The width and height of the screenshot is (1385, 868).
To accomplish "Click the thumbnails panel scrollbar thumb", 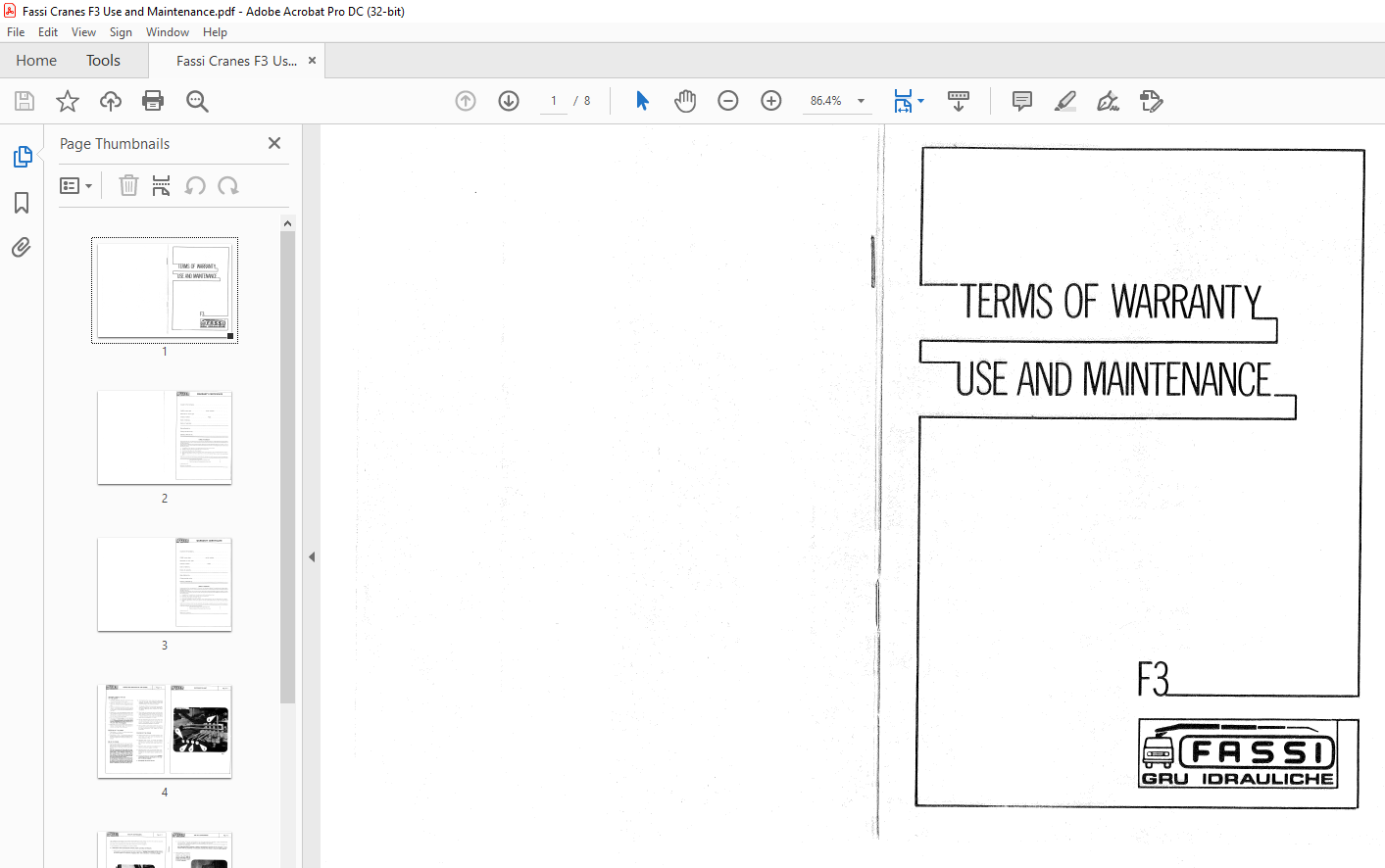I will (x=288, y=467).
